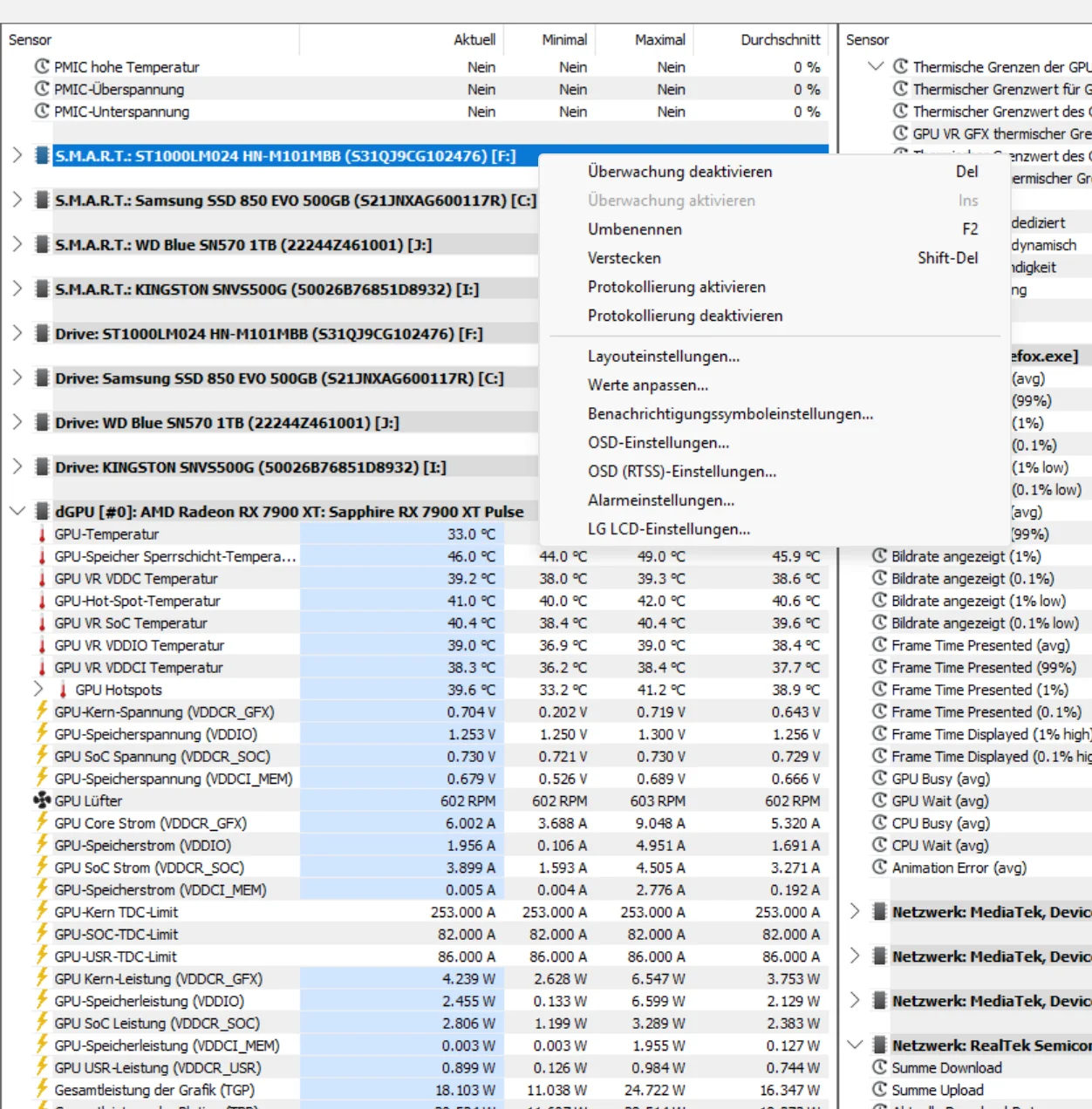Viewport: 1092px width, 1109px height.
Task: Click the thermometer icon beside GPU Hotspots
Action: point(63,690)
